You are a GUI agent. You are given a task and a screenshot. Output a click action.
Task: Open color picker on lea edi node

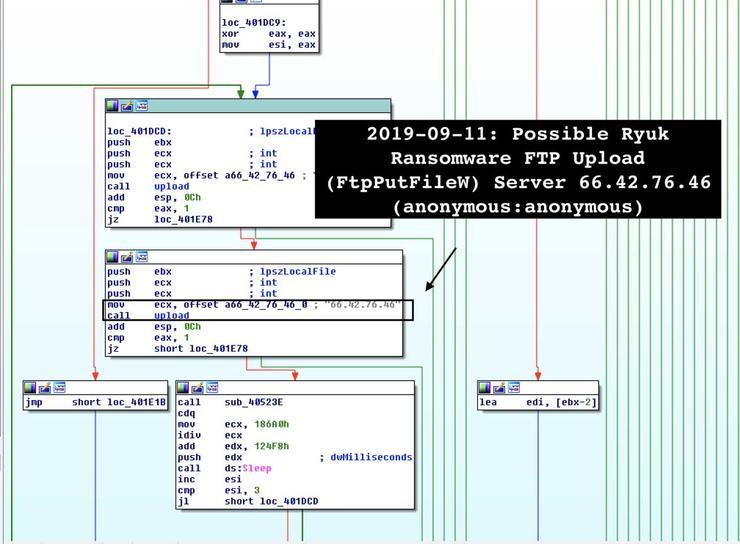[x=485, y=387]
